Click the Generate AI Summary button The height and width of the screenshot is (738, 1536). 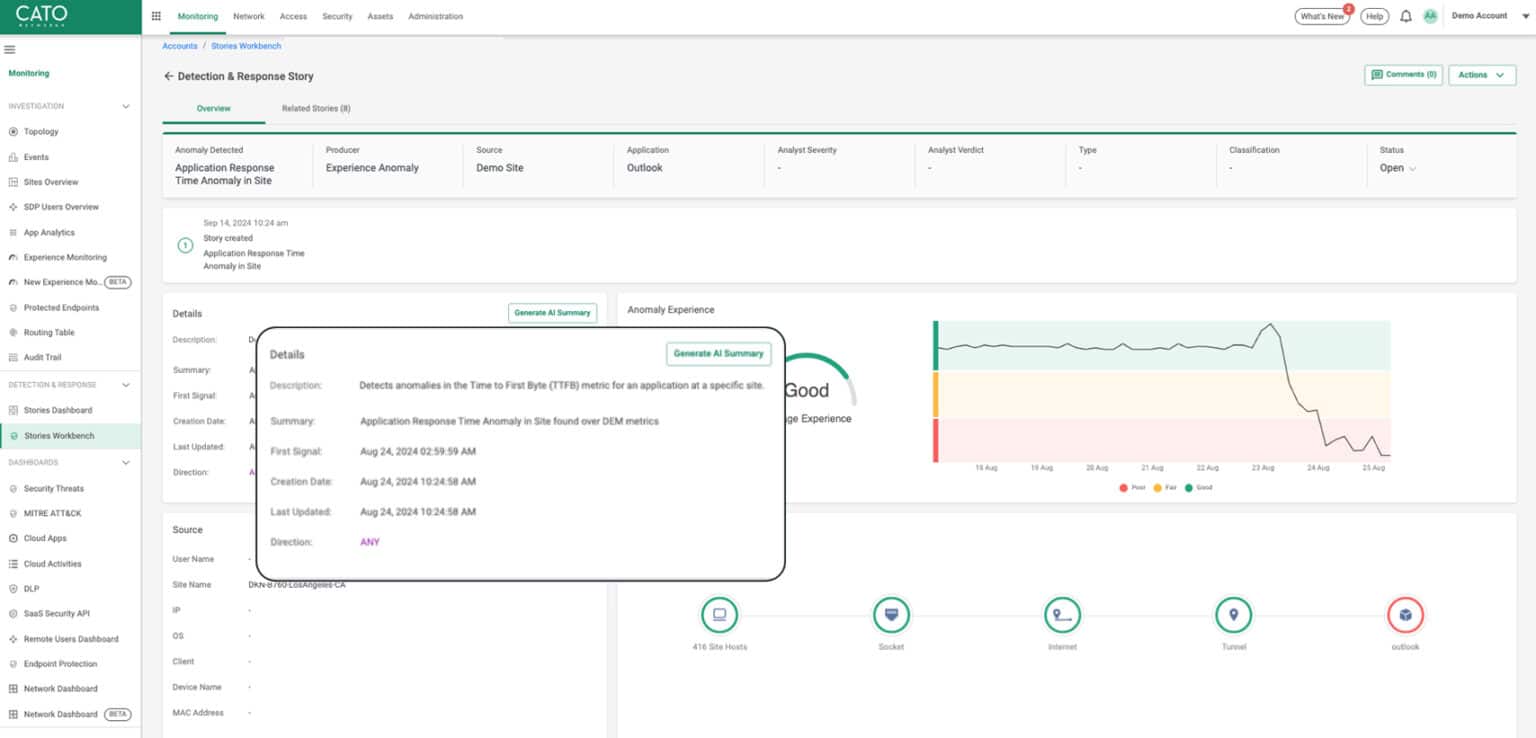(720, 353)
